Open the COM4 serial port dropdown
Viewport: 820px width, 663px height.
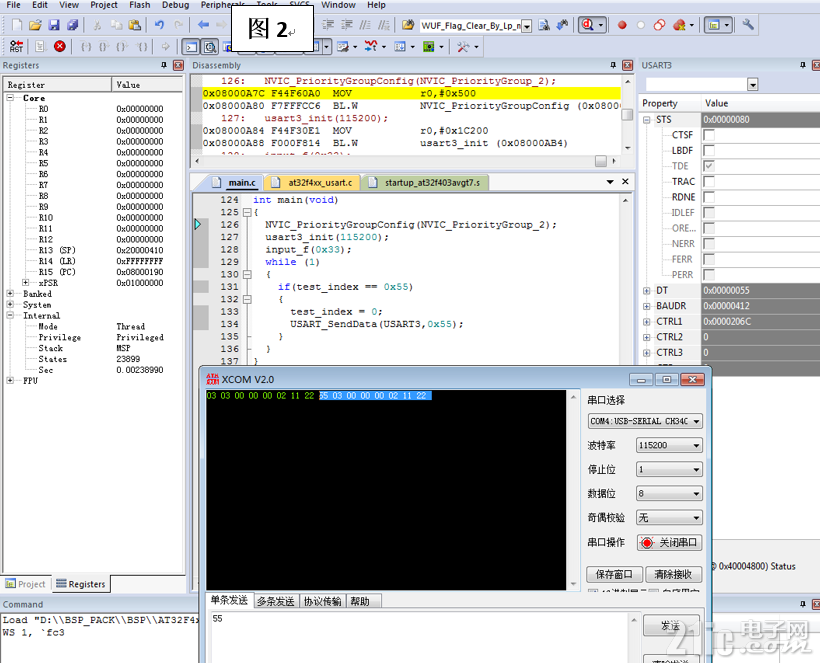click(x=645, y=421)
